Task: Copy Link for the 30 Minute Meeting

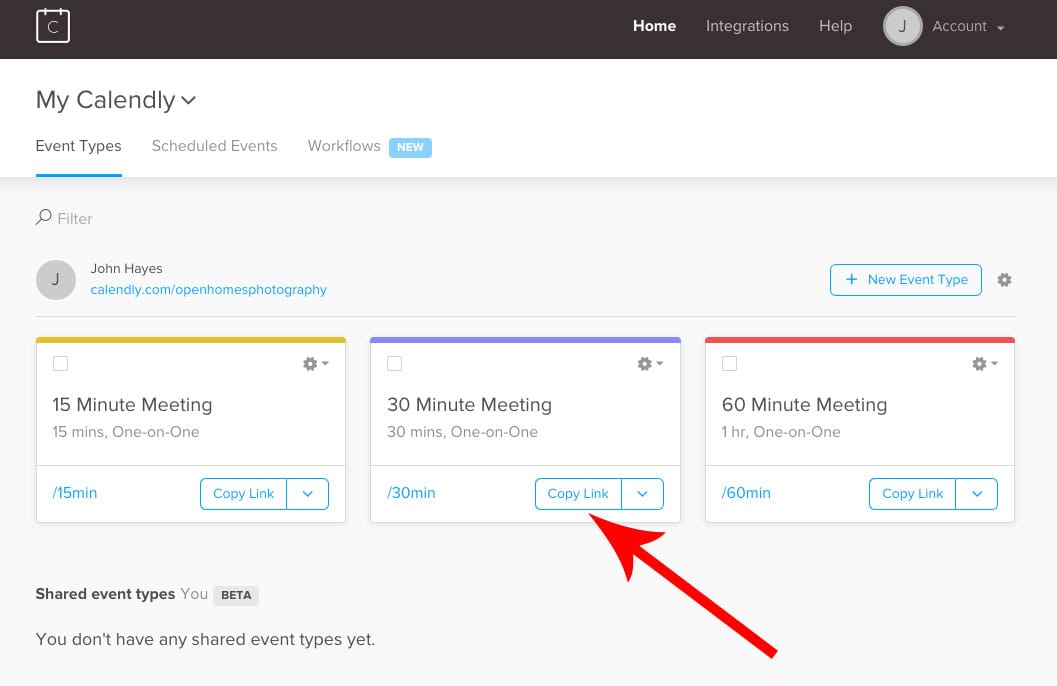Action: pos(578,494)
